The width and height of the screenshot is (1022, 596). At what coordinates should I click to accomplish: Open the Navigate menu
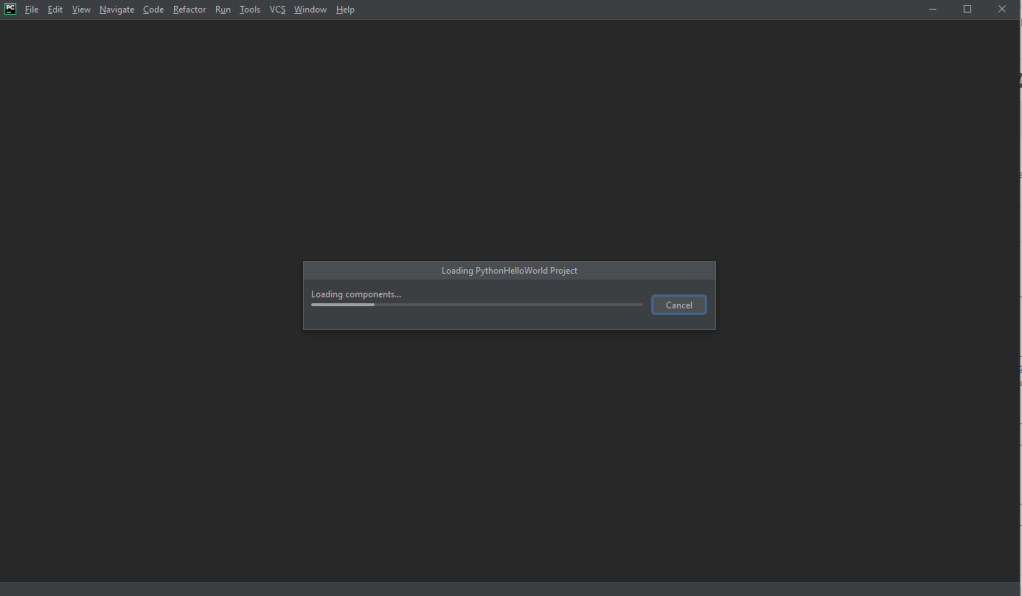pos(116,10)
